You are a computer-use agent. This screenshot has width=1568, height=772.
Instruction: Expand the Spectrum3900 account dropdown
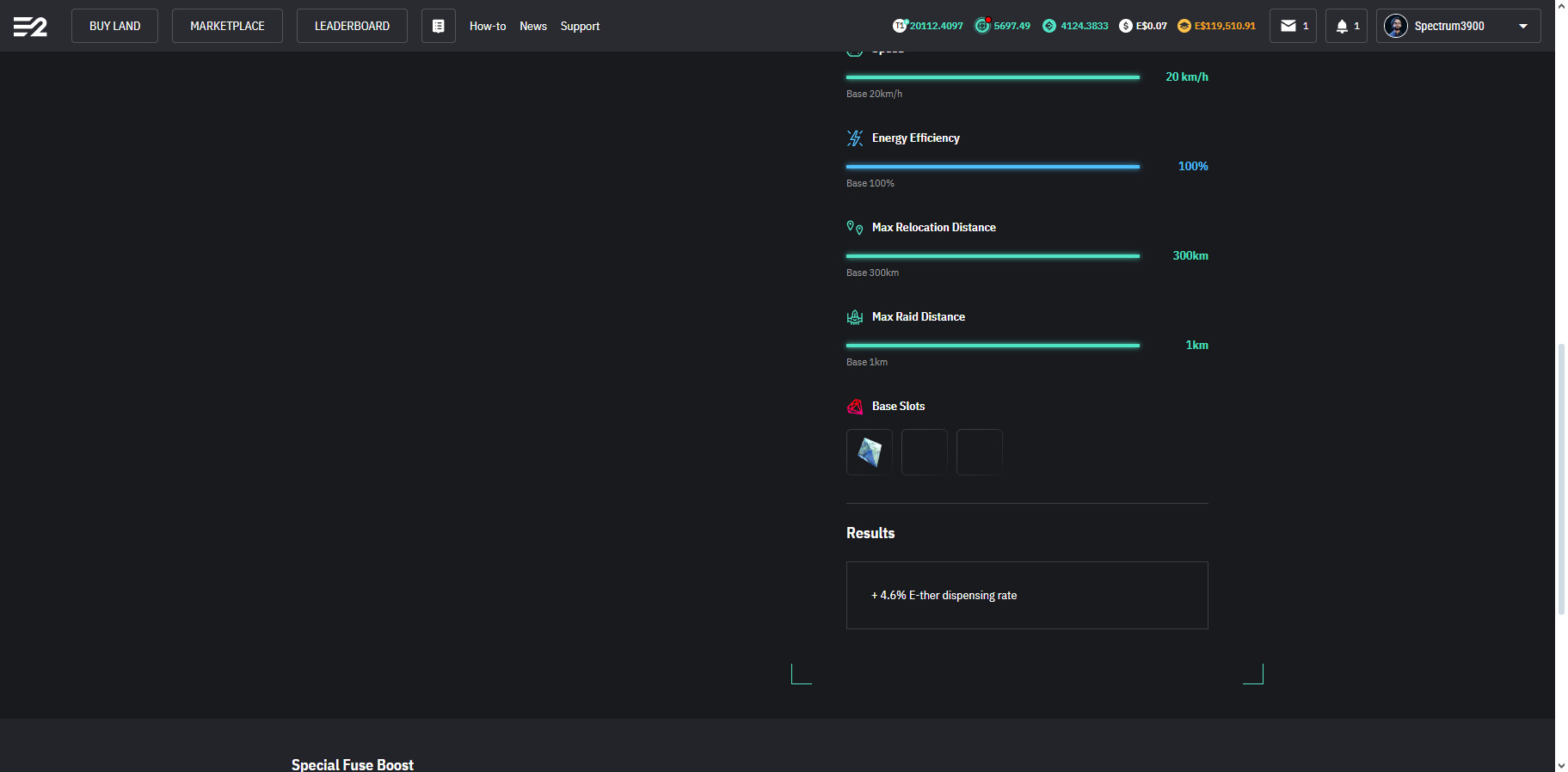point(1523,26)
